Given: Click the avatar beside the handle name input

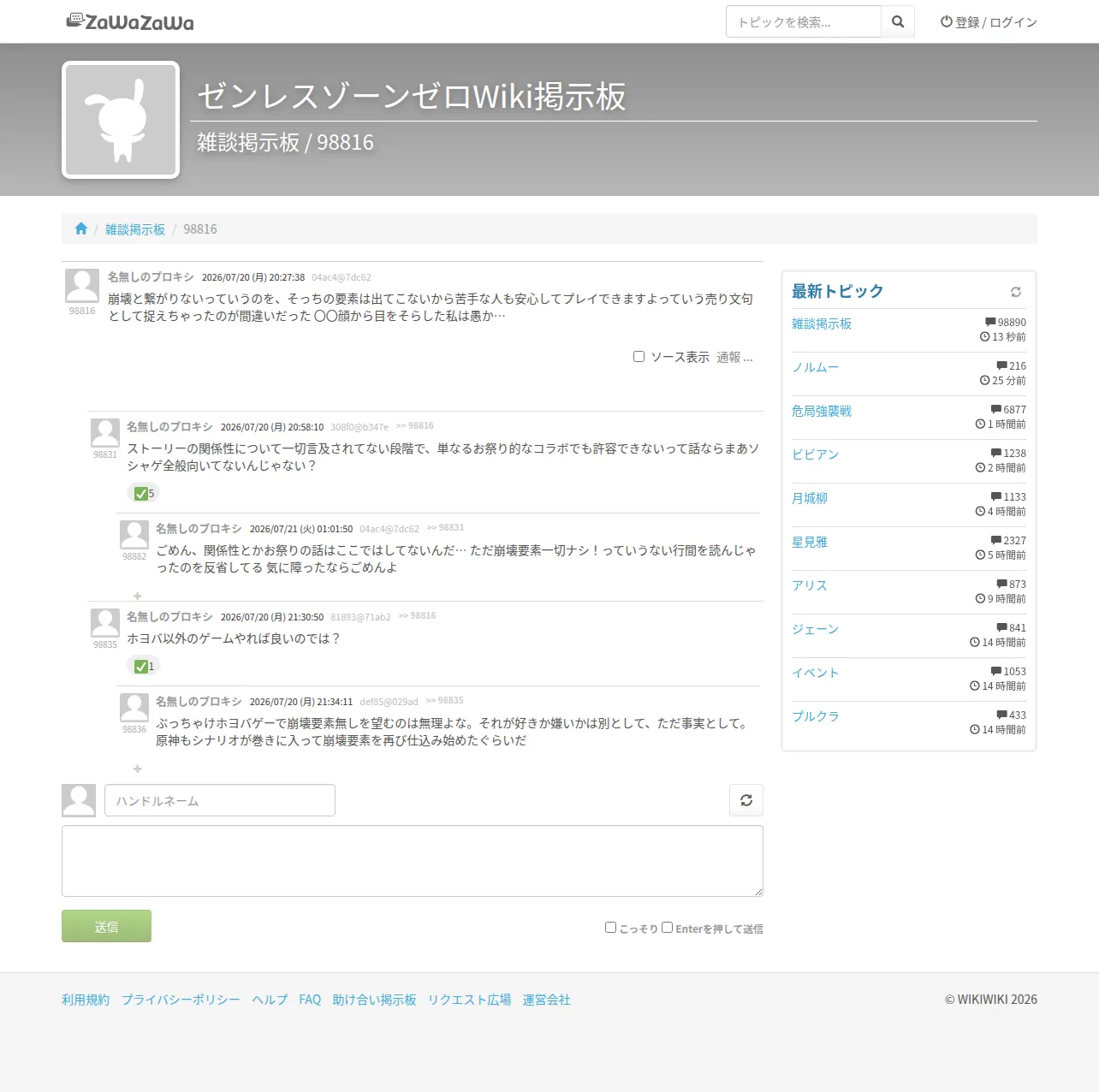Looking at the screenshot, I should (79, 800).
